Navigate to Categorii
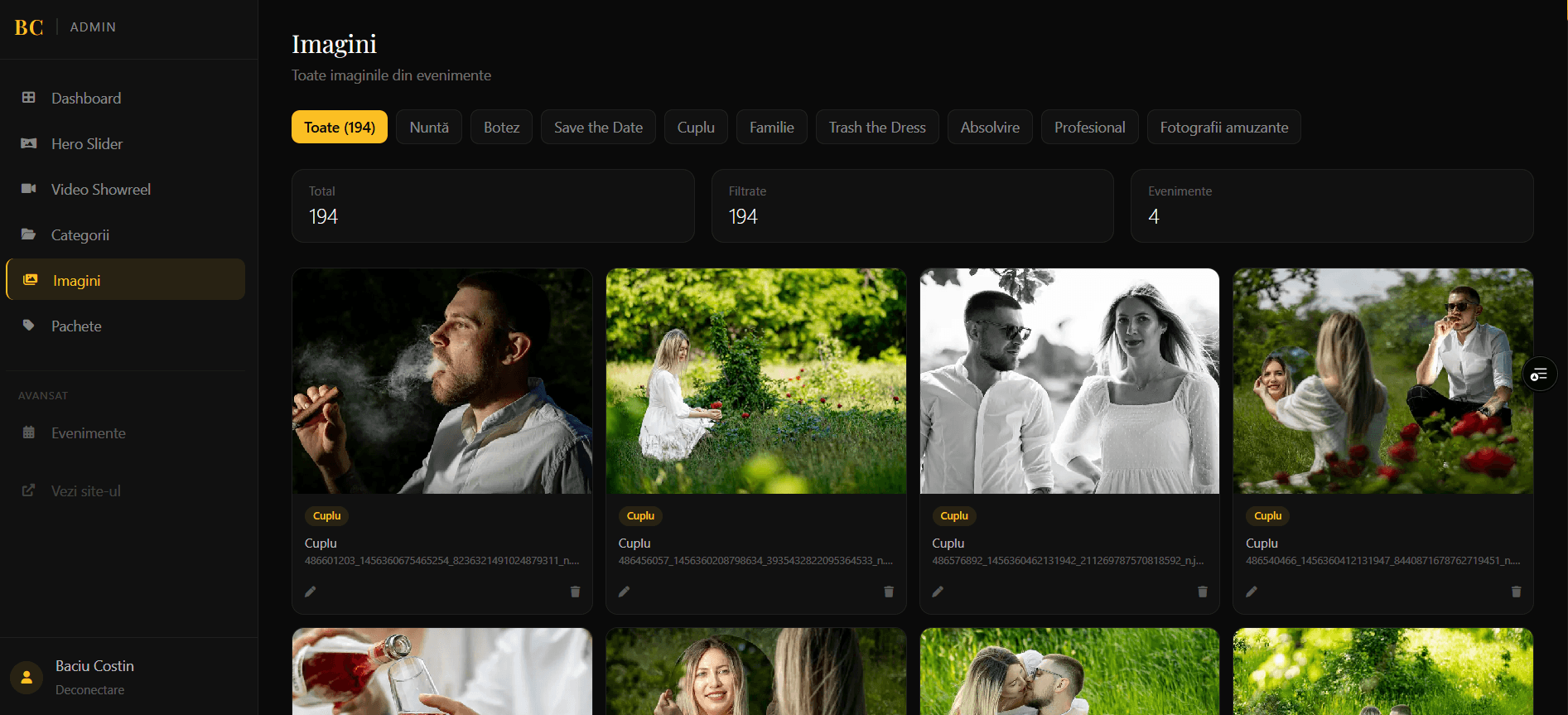The image size is (1568, 715). [x=126, y=234]
